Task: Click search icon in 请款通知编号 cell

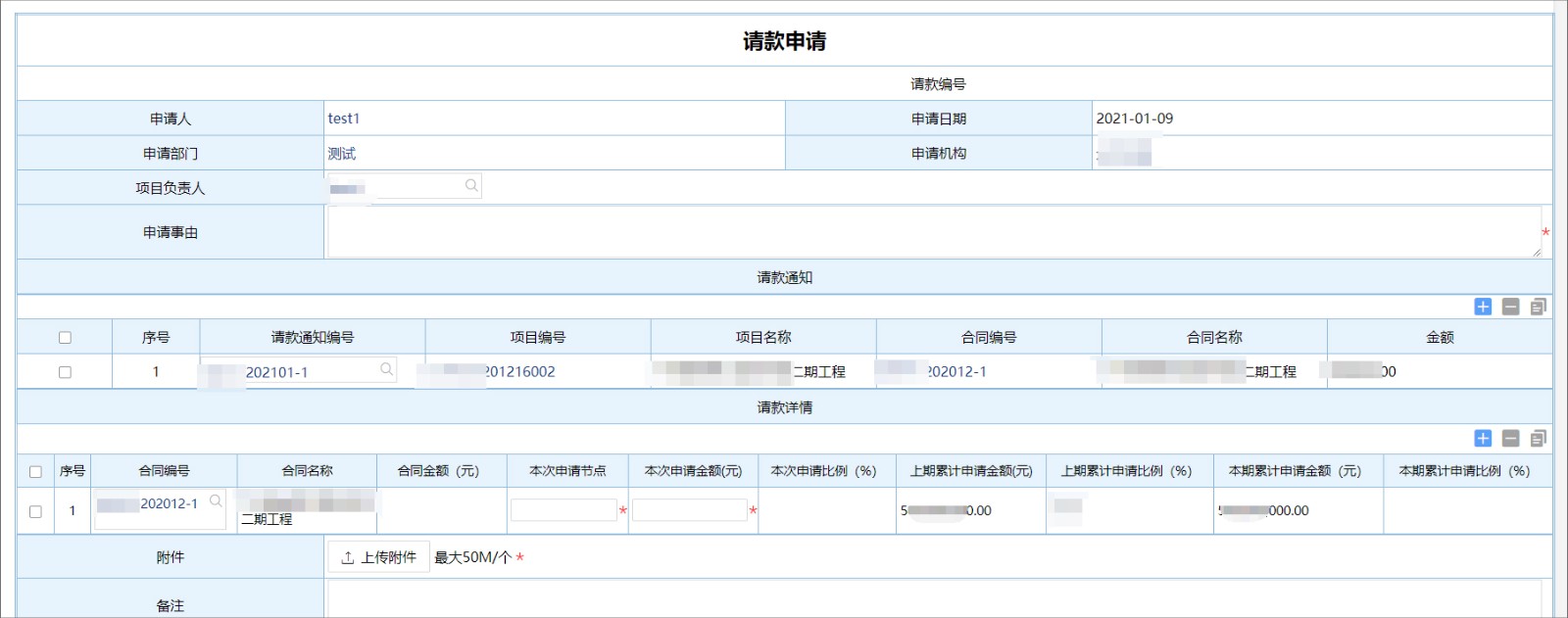Action: 386,369
